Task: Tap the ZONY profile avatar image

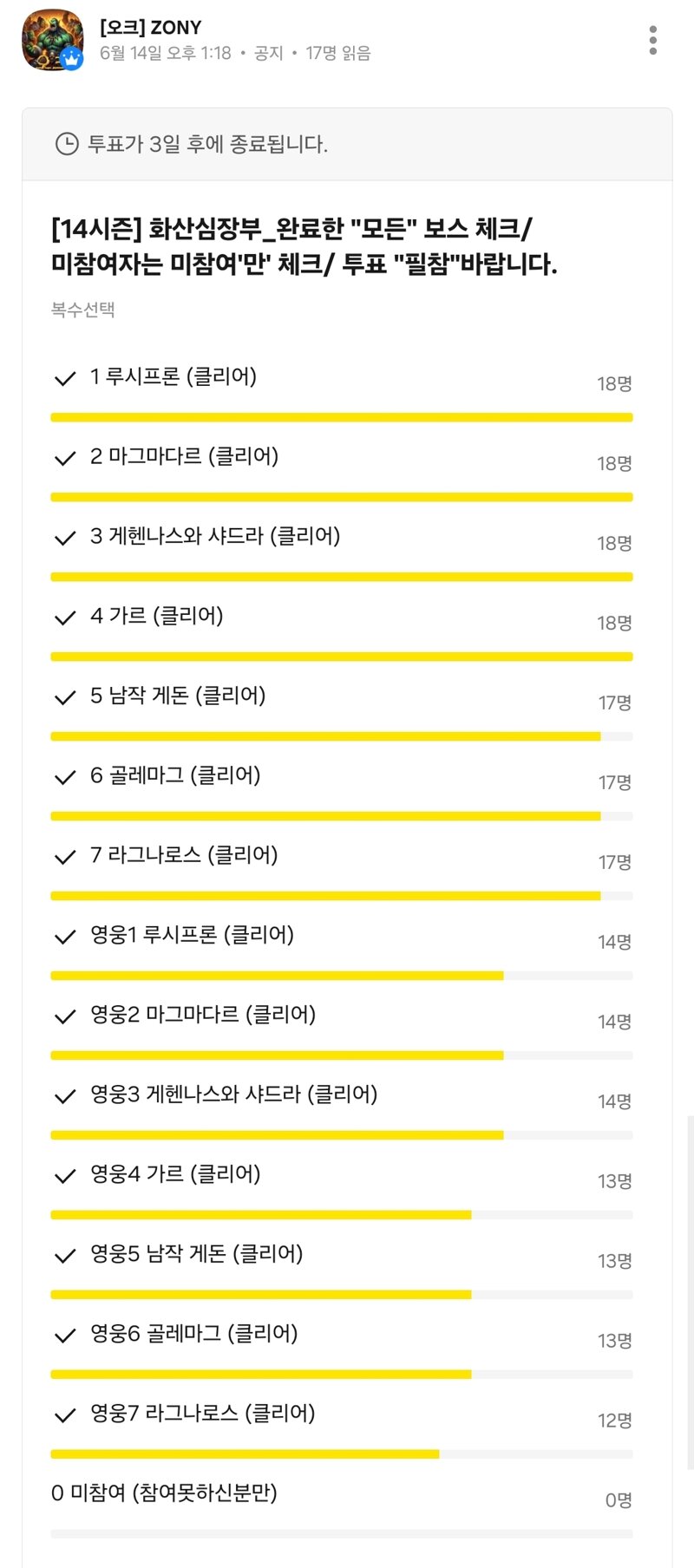Action: point(52,40)
